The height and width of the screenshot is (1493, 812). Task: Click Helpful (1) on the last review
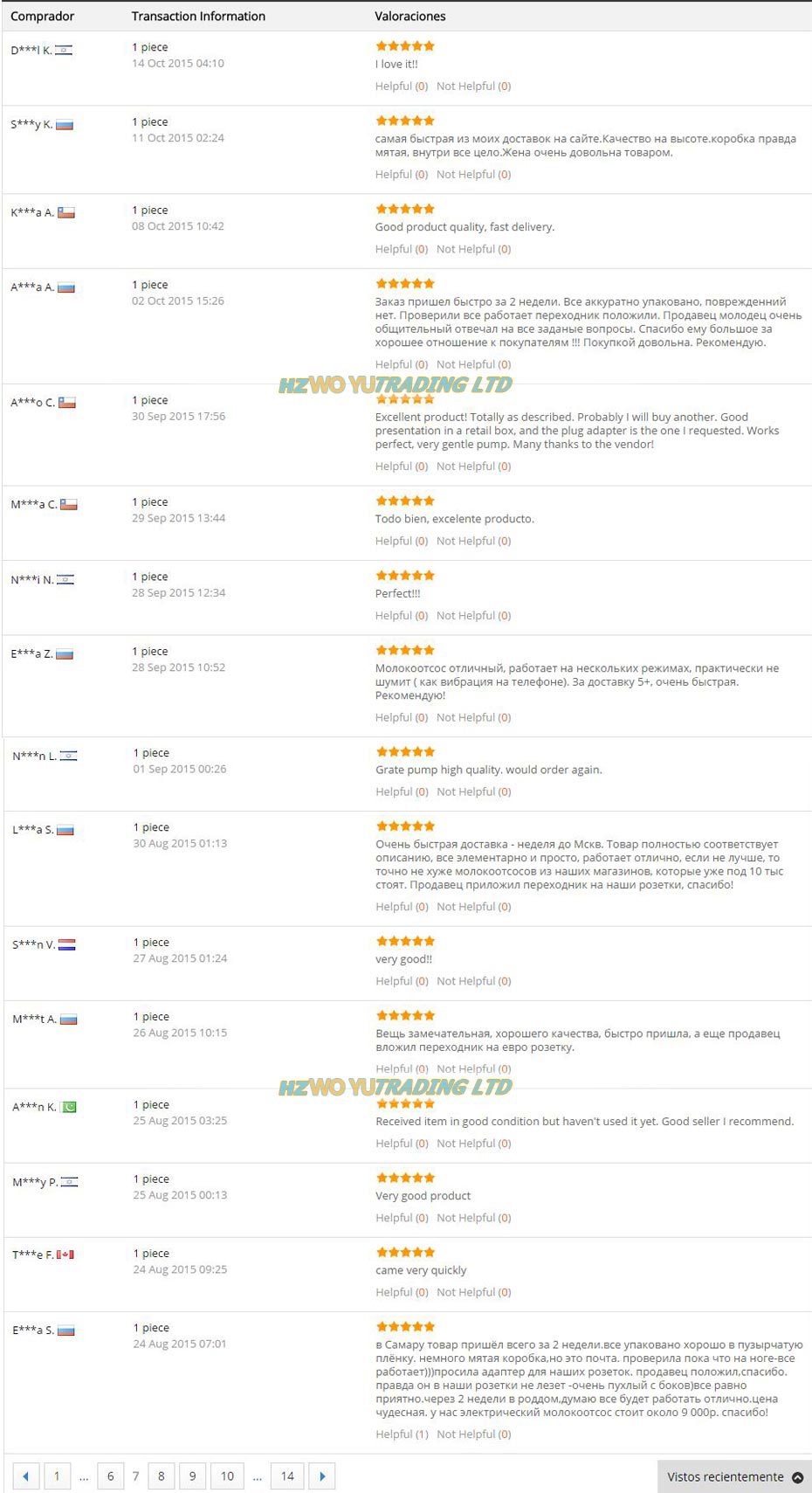point(402,1434)
